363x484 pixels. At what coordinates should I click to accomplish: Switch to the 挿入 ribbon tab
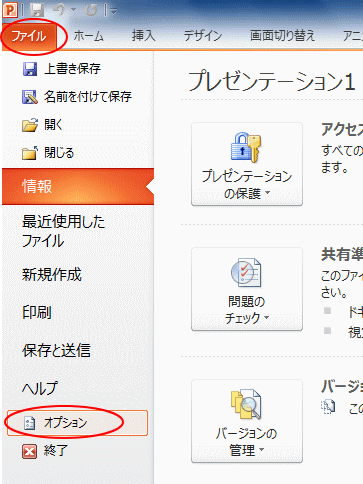point(143,35)
